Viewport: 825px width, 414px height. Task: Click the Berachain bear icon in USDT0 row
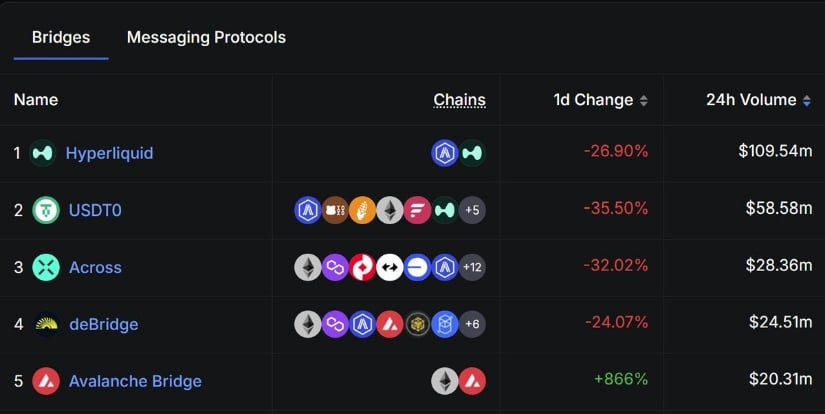[335, 210]
